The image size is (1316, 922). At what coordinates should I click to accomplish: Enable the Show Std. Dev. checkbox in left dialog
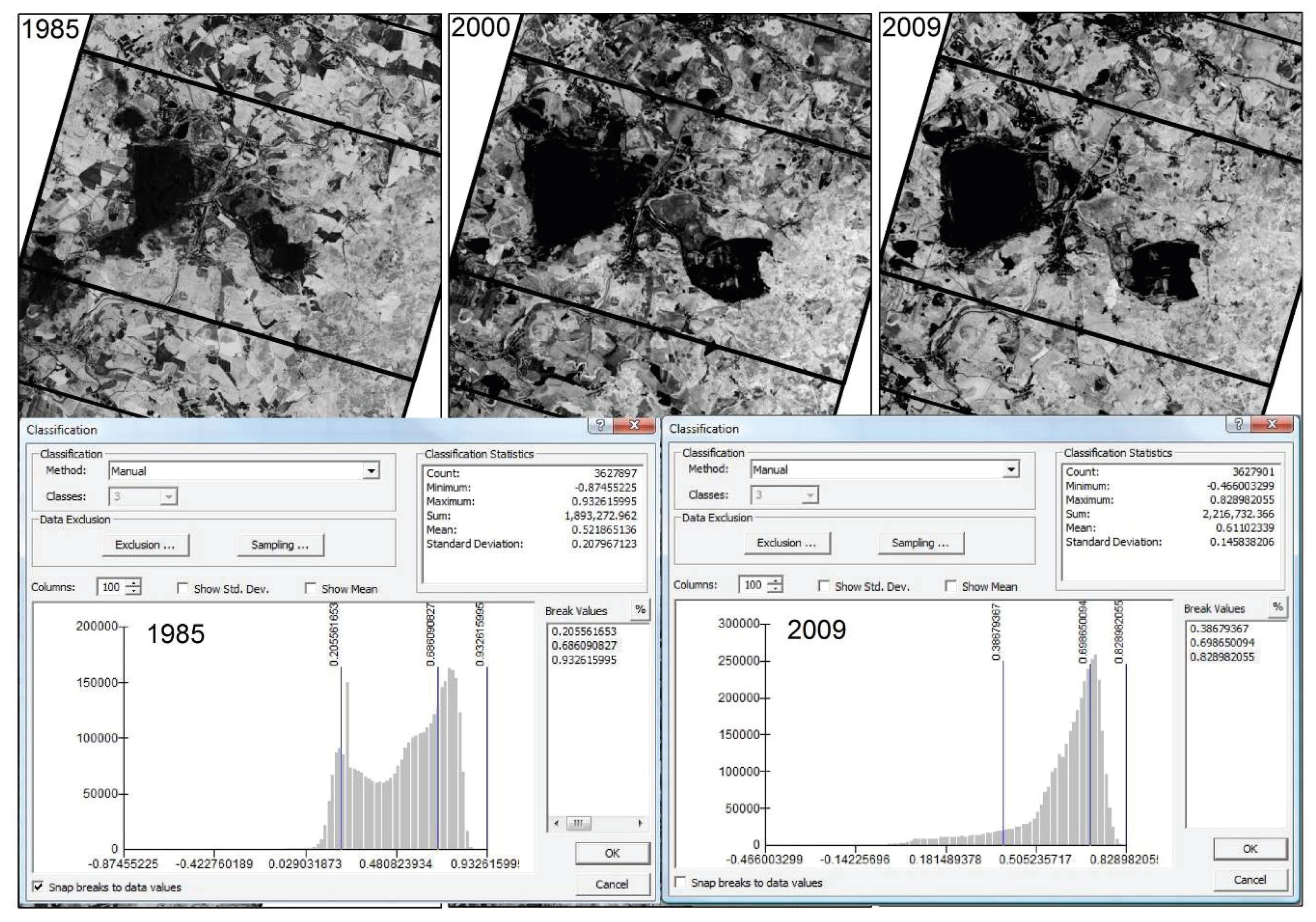click(x=182, y=587)
